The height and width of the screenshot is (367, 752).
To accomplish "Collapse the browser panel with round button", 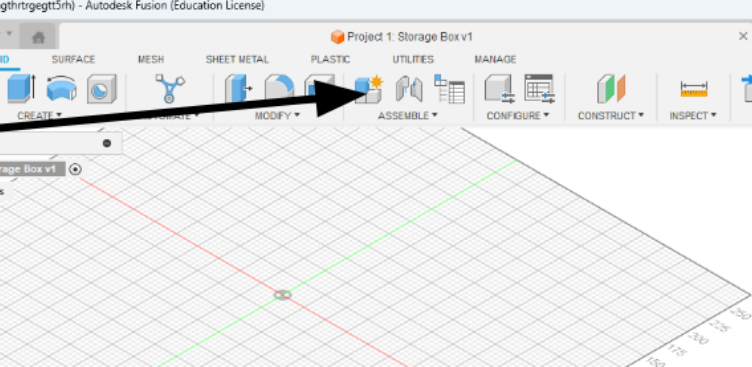I will [107, 143].
